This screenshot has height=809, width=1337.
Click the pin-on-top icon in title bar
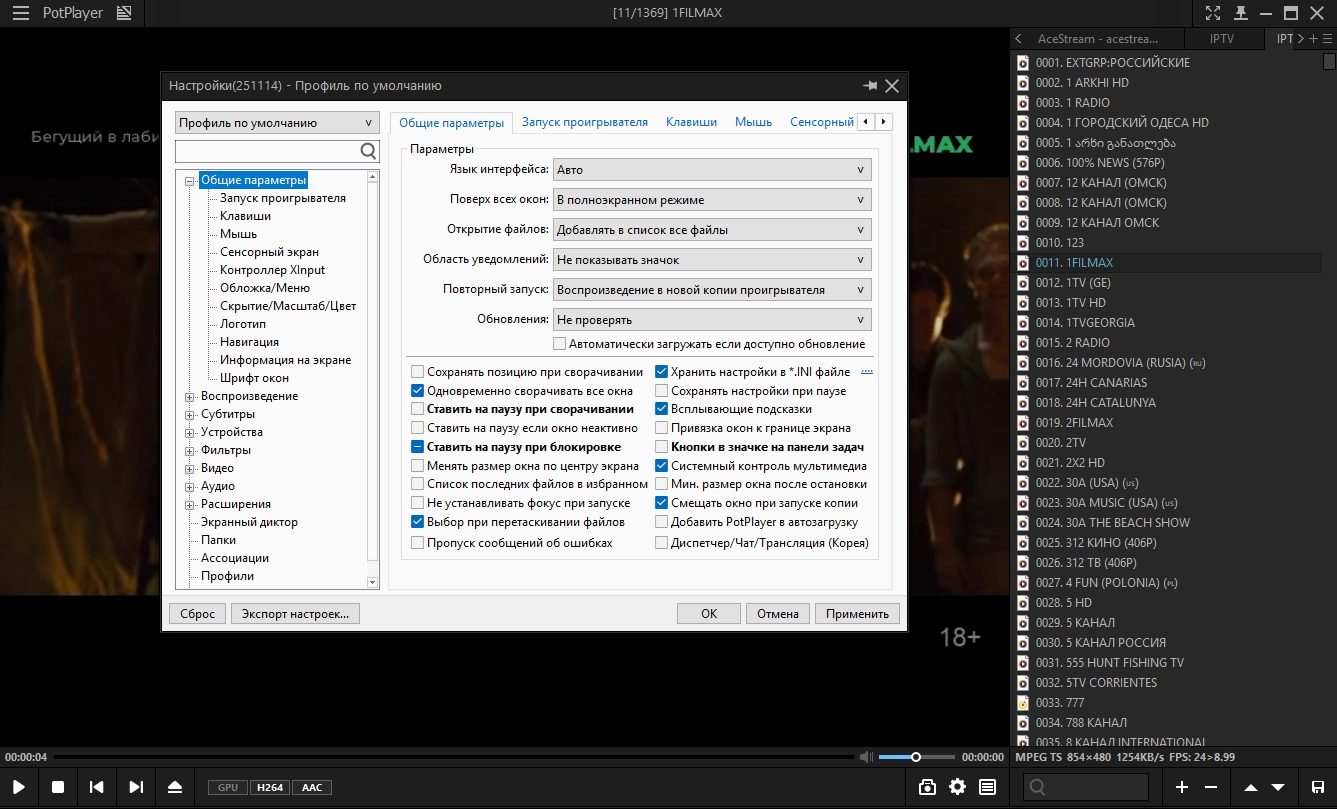pos(1241,13)
